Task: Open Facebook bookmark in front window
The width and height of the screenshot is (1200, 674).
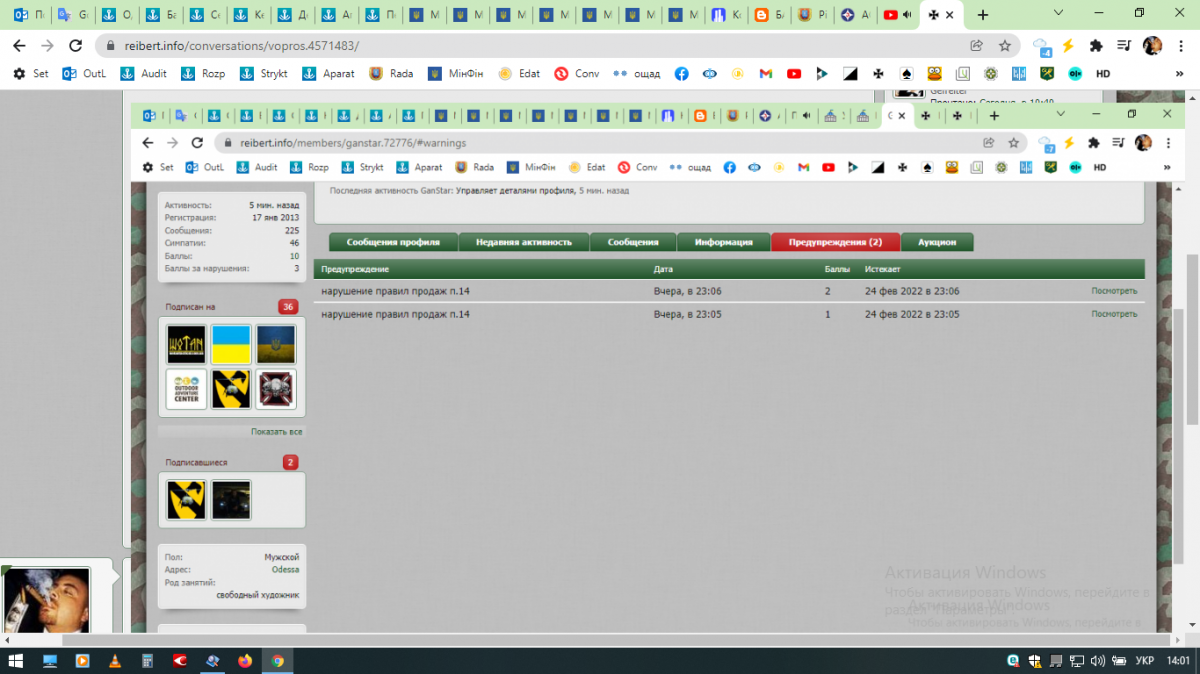Action: pyautogui.click(x=730, y=167)
